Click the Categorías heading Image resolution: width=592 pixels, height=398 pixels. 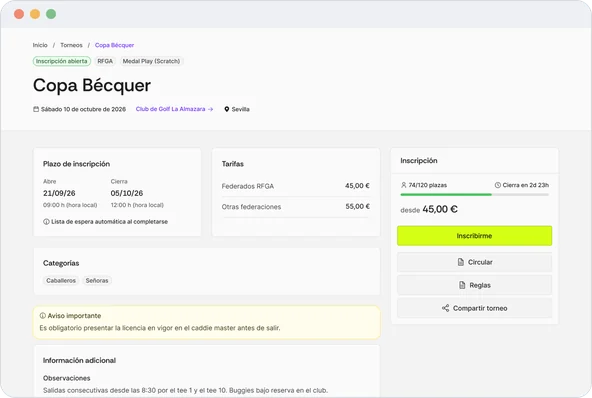(x=61, y=263)
